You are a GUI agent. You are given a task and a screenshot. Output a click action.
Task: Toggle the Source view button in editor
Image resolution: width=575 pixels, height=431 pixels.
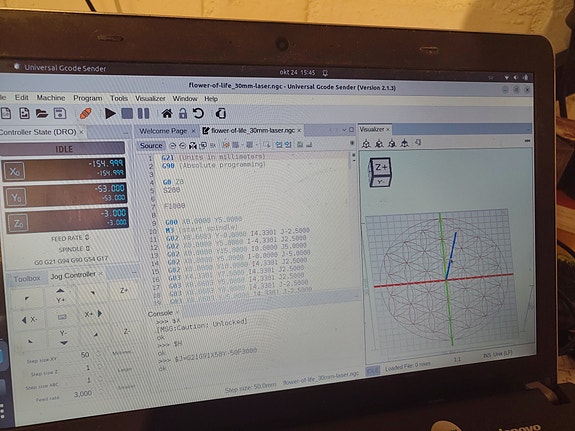pyautogui.click(x=151, y=146)
